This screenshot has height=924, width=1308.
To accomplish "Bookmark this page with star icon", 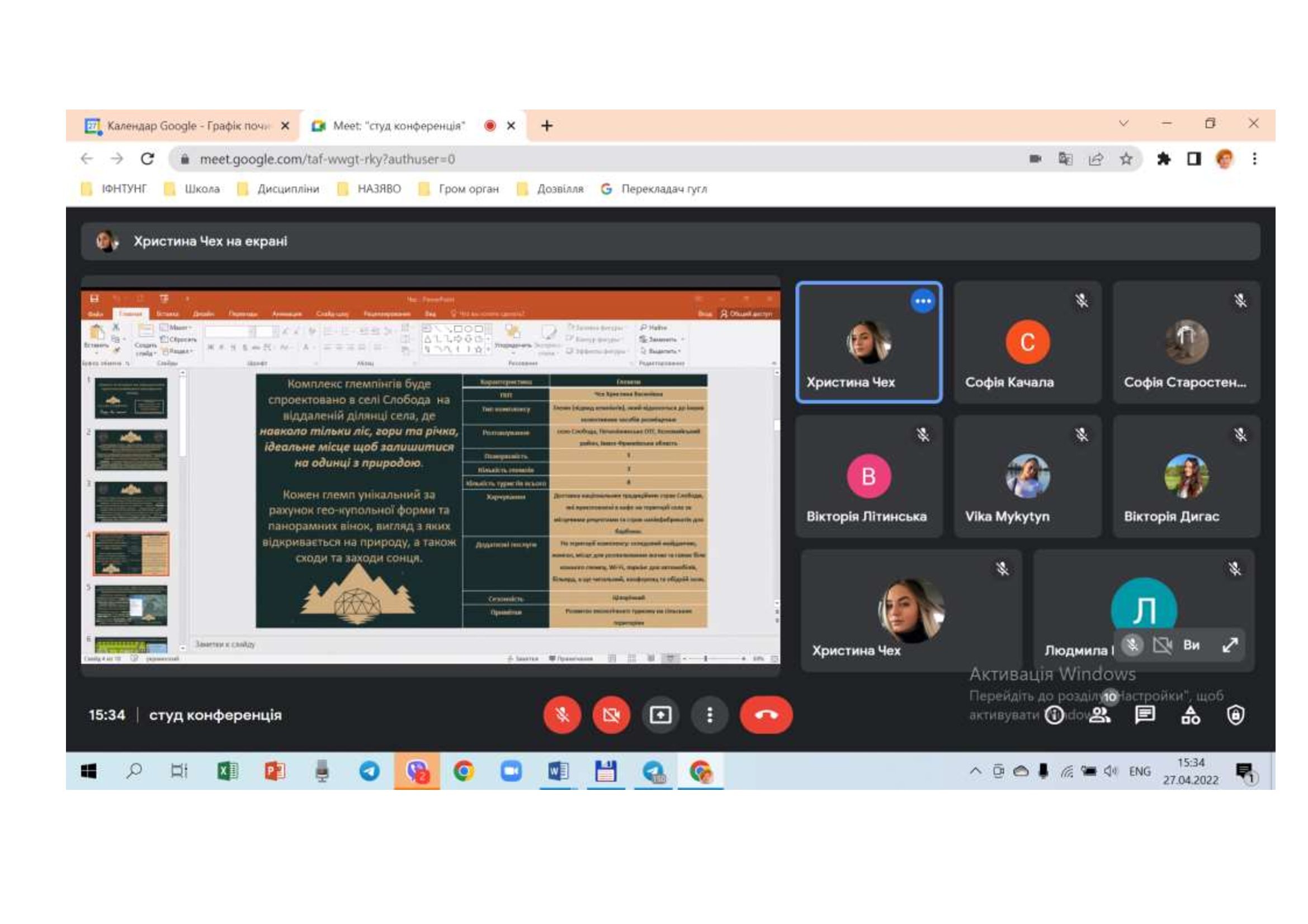I will pyautogui.click(x=1126, y=159).
